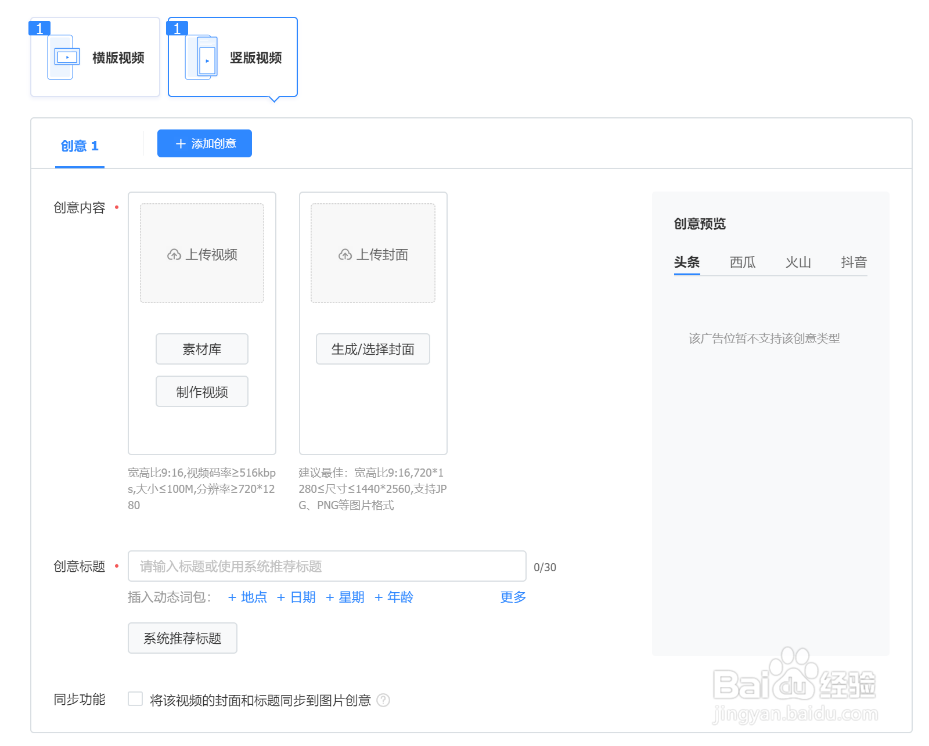Click 生成/选择封面 to choose a cover

pos(372,349)
